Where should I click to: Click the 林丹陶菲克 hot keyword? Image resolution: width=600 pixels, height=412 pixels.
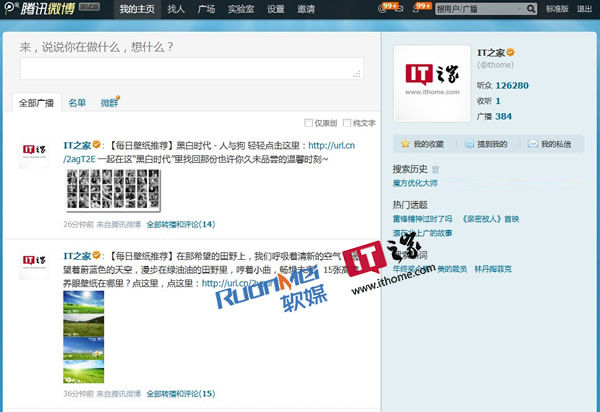point(493,269)
